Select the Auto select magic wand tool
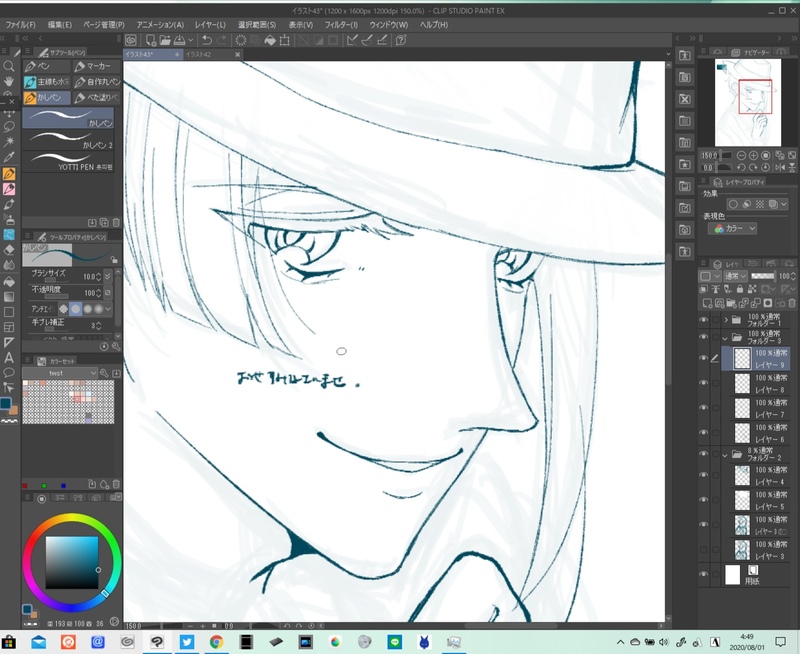 click(x=9, y=141)
